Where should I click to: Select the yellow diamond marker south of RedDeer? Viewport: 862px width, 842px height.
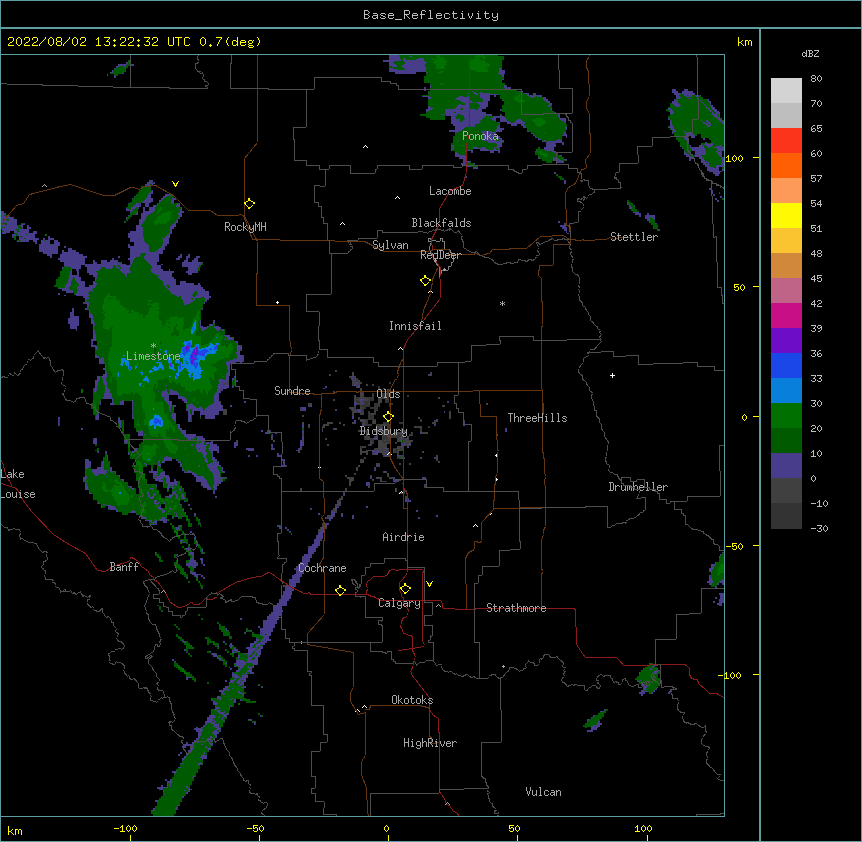[425, 281]
